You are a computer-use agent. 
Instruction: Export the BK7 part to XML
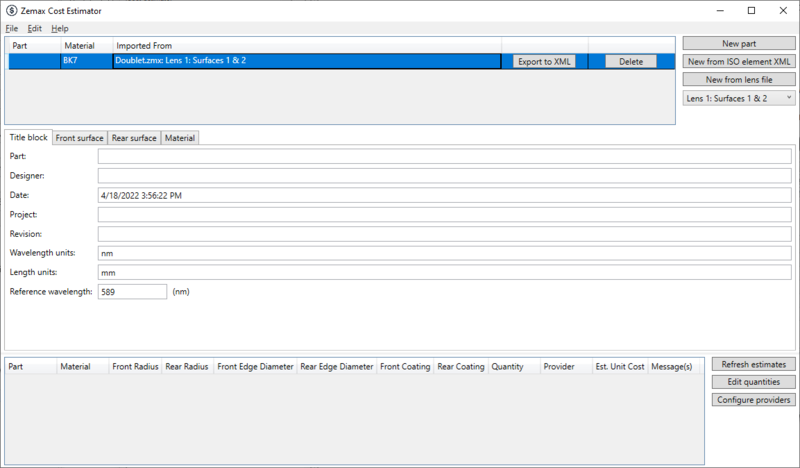[544, 61]
